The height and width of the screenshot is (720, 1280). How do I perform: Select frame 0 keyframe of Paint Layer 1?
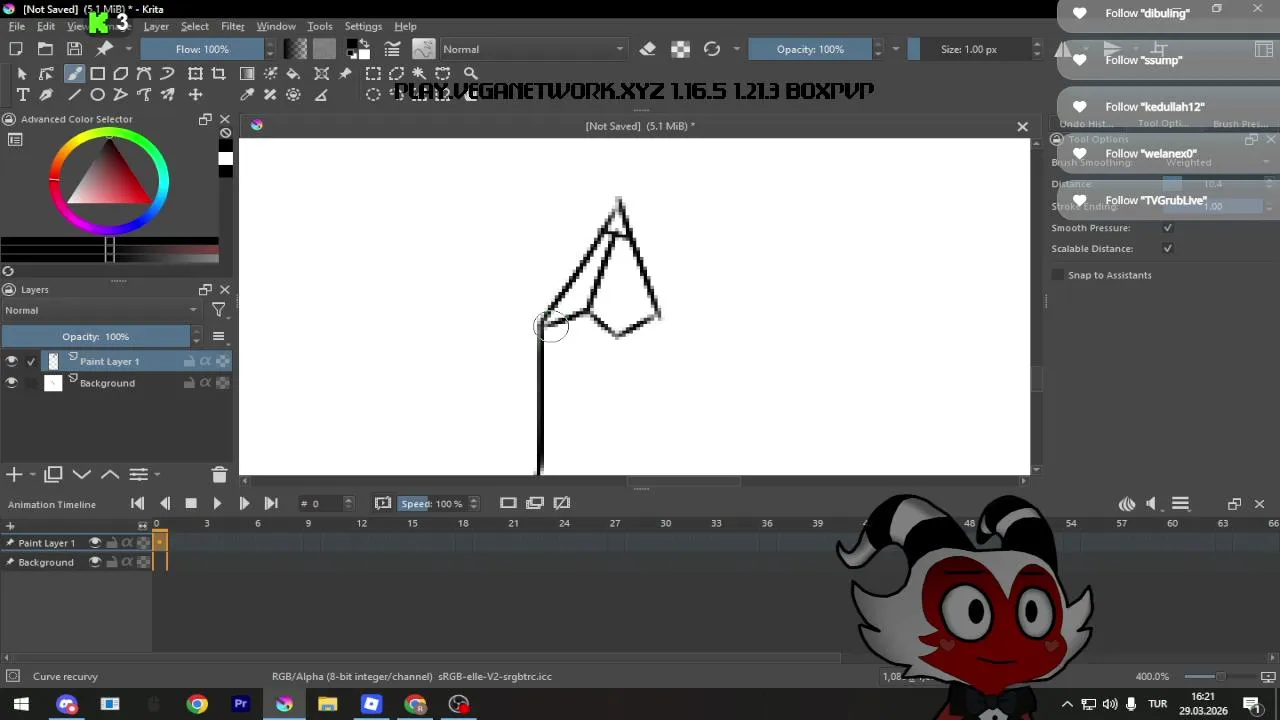click(160, 543)
